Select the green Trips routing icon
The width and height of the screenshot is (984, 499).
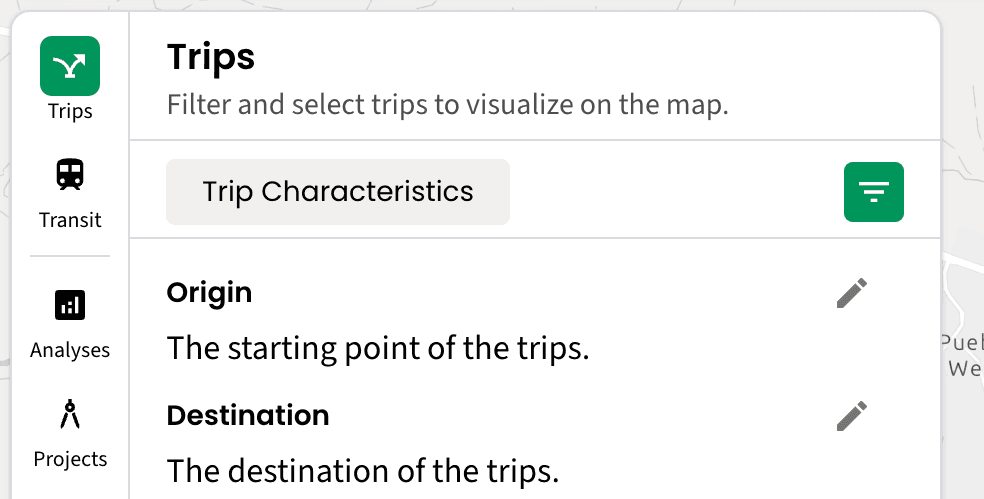pos(70,66)
